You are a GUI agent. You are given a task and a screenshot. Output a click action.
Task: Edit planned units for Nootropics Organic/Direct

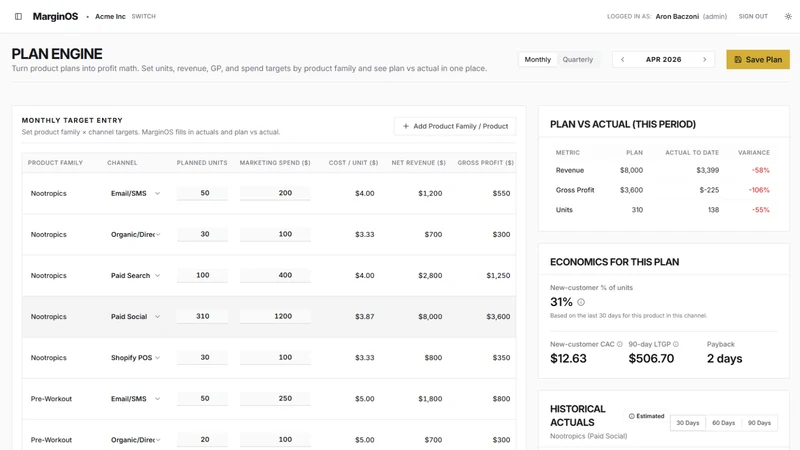pos(203,234)
